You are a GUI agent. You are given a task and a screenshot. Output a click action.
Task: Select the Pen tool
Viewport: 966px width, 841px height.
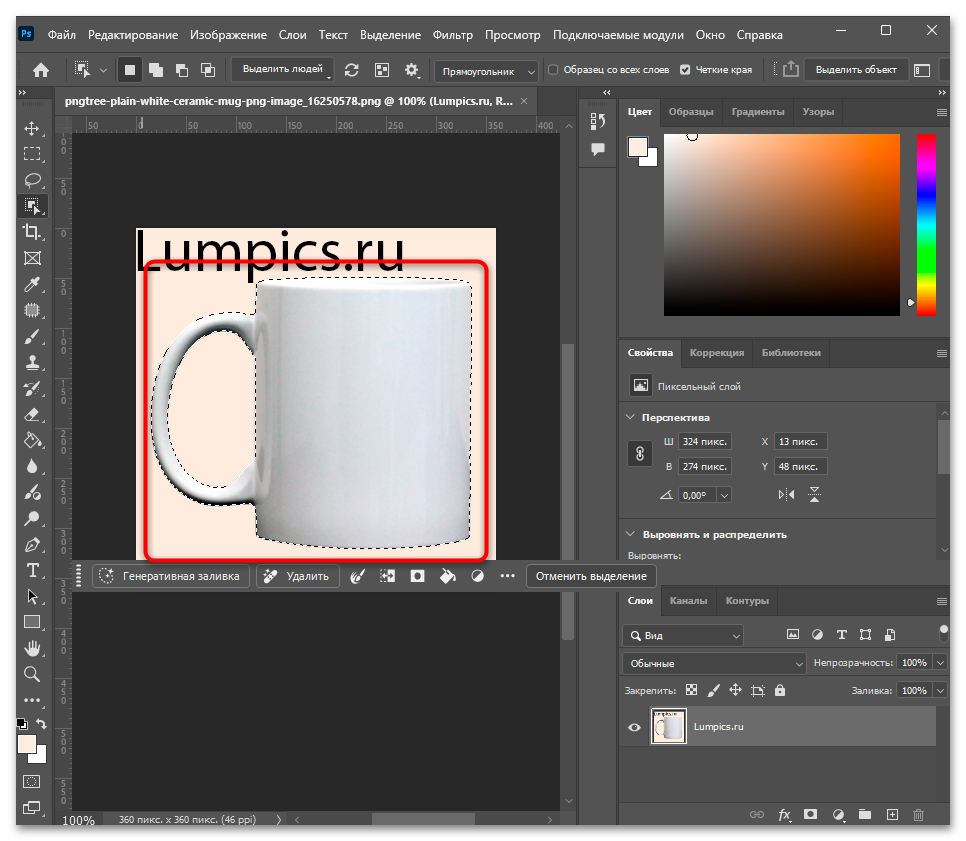pyautogui.click(x=32, y=545)
